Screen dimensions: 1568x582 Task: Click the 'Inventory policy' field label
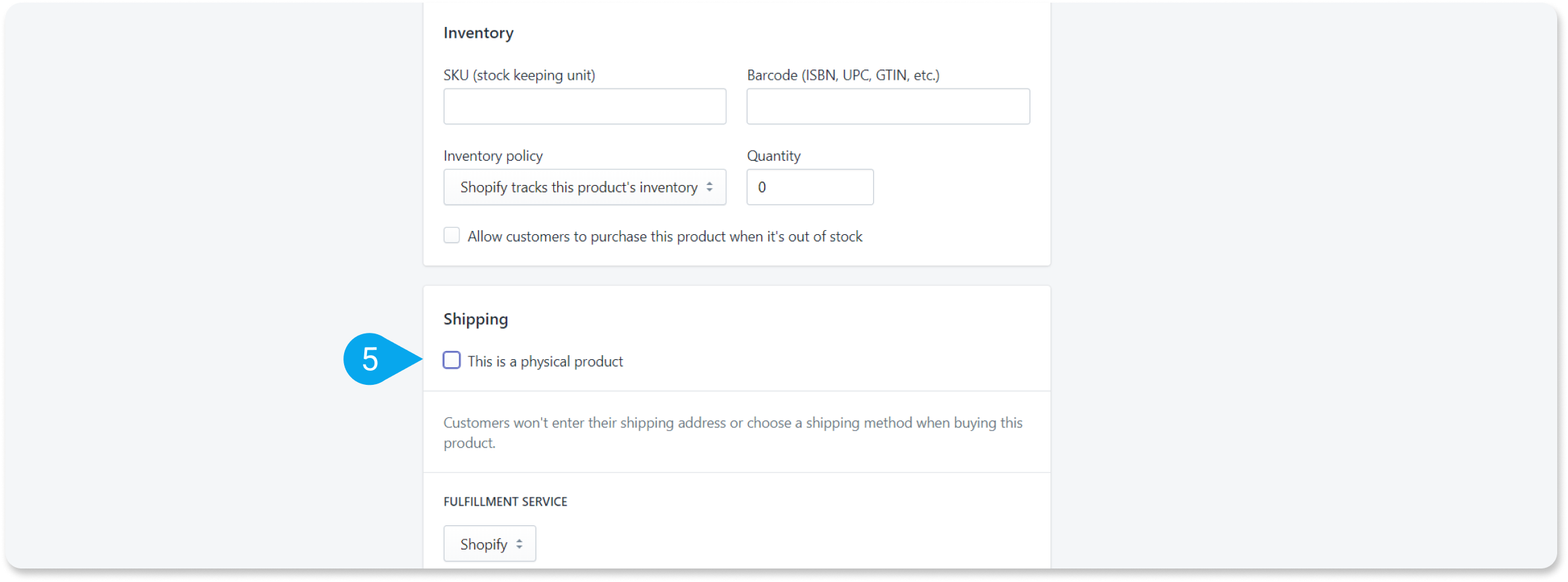(x=493, y=156)
